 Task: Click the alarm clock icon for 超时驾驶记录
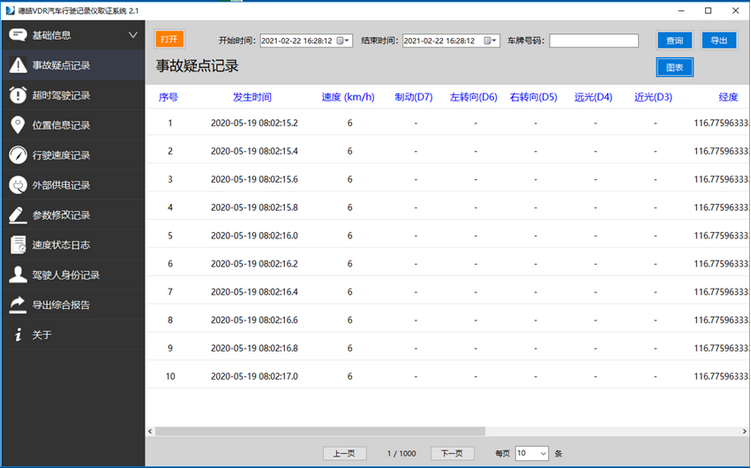pyautogui.click(x=17, y=95)
